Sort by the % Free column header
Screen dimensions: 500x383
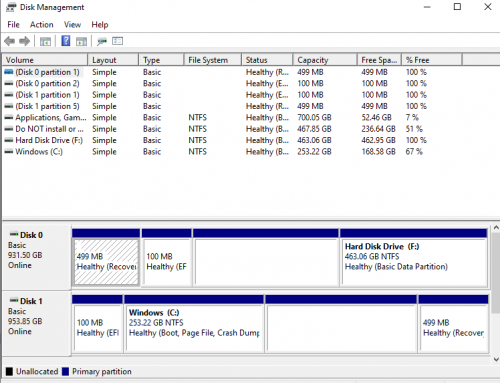(432, 60)
